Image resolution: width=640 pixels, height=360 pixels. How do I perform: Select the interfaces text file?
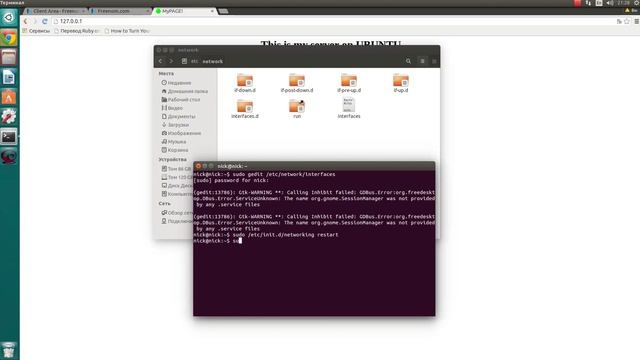coord(349,108)
